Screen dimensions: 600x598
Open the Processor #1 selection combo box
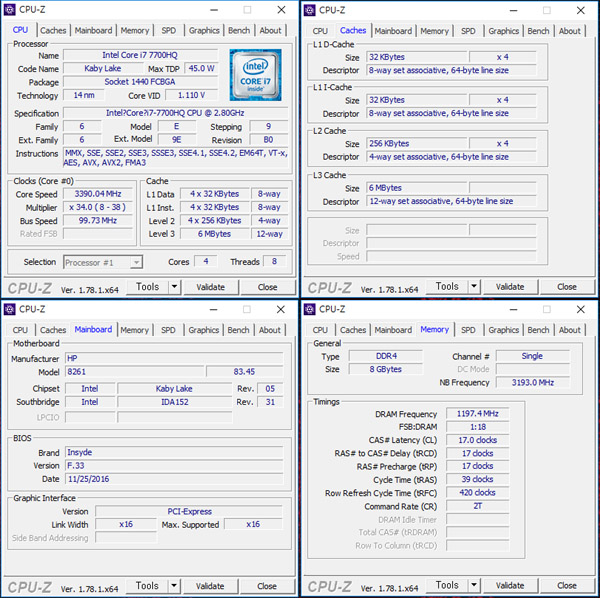tap(103, 262)
